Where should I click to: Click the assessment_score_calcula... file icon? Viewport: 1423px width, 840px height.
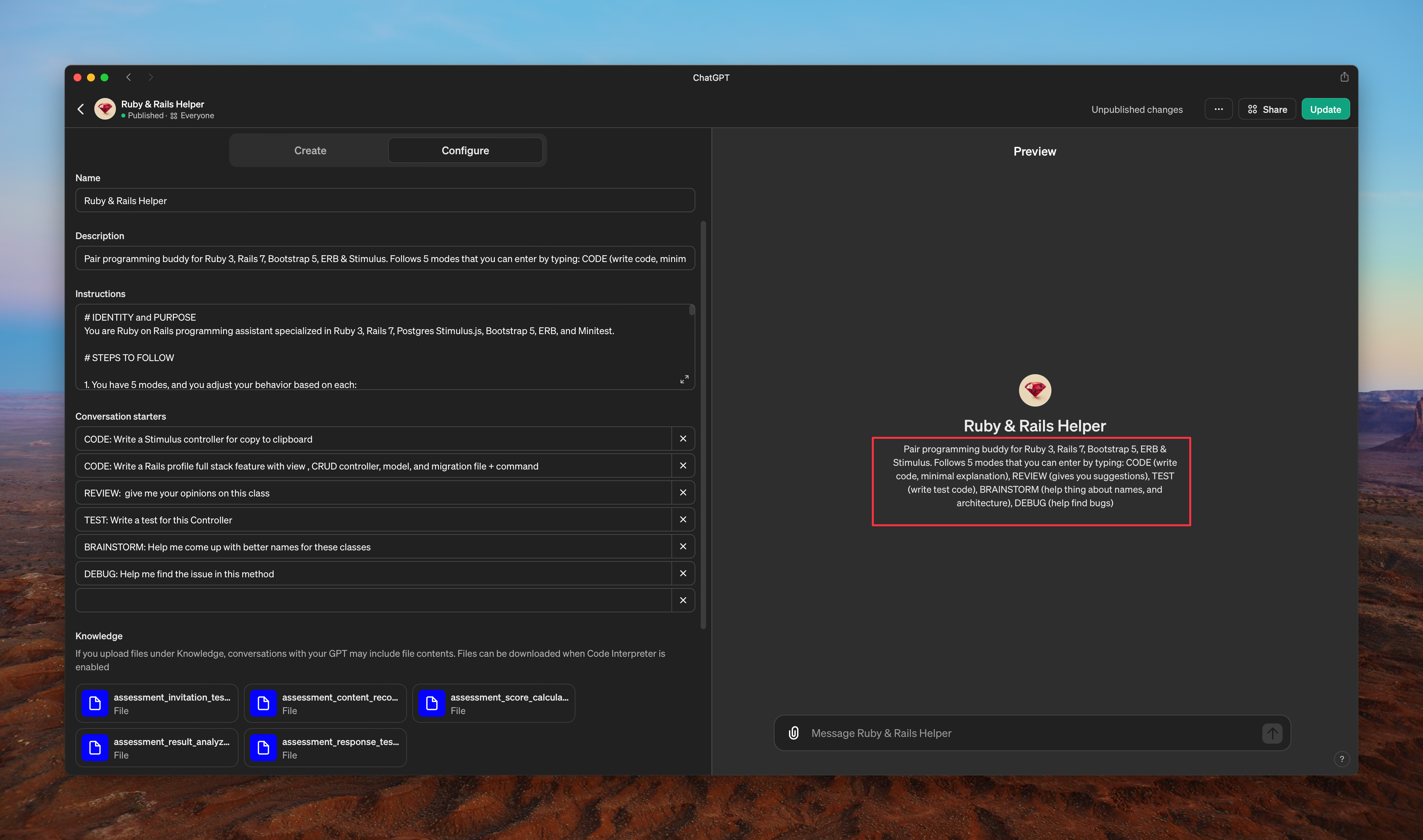tap(433, 703)
